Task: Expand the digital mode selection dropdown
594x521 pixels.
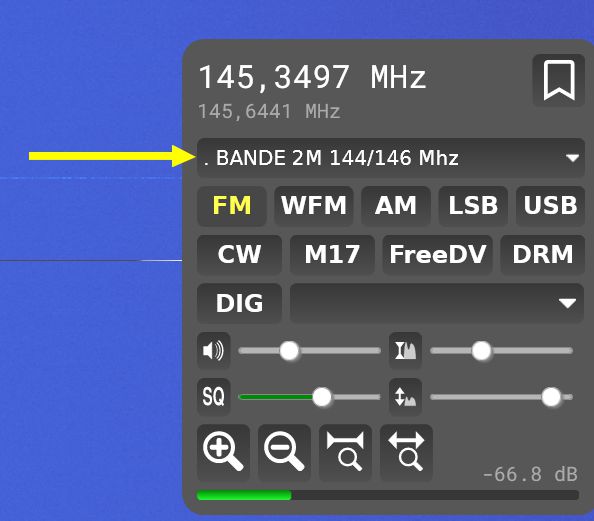Action: (437, 303)
